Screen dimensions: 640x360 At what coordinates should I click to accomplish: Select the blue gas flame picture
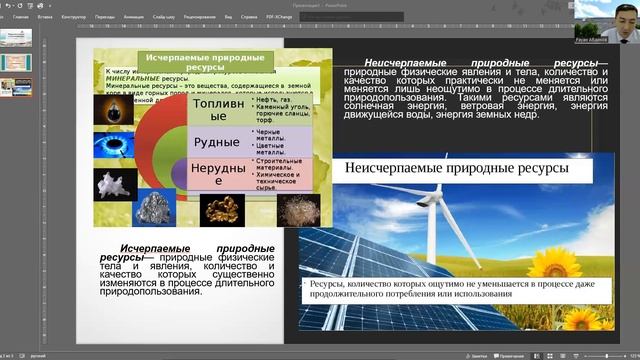(113, 145)
